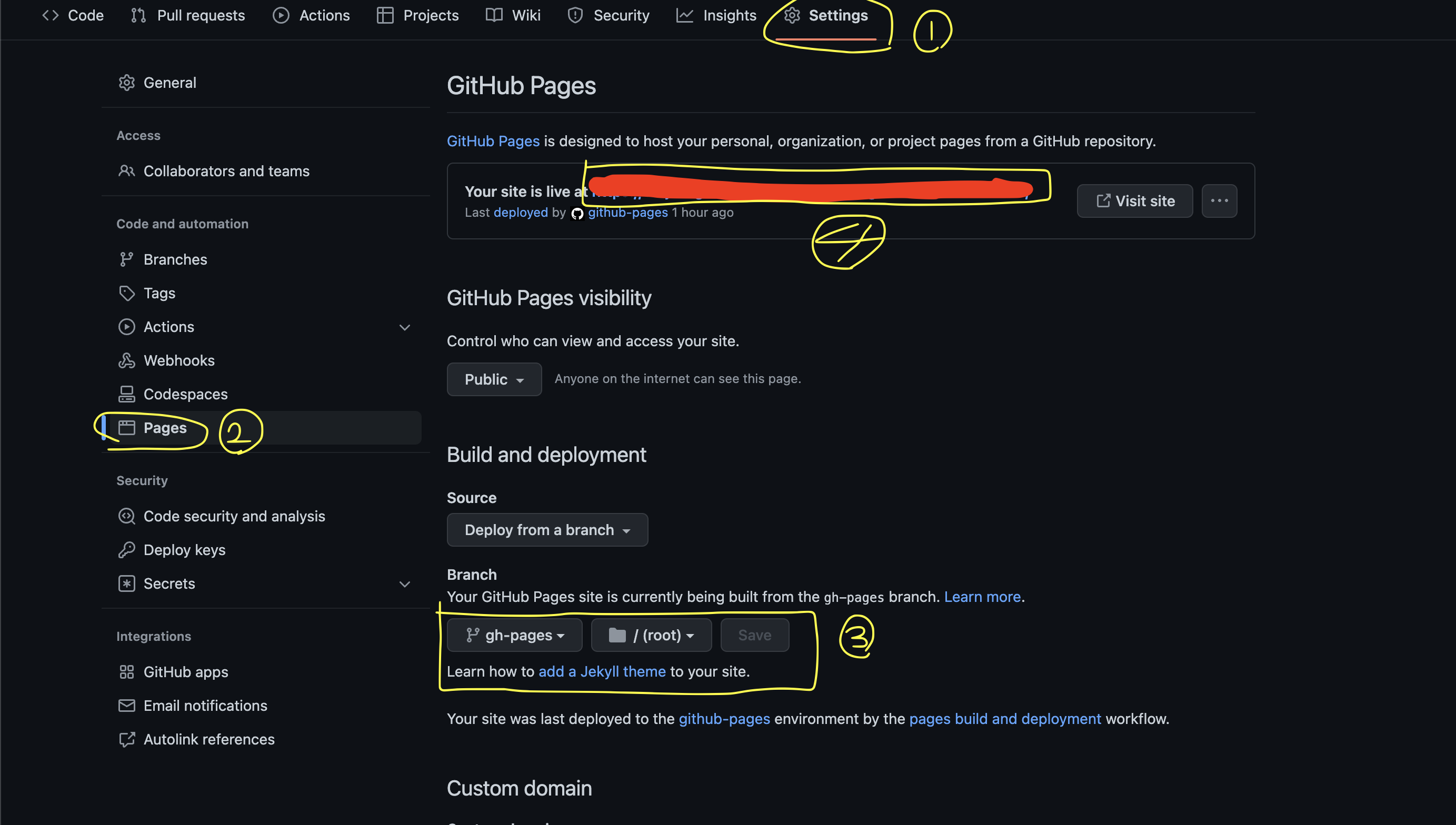This screenshot has width=1456, height=825.
Task: Open the GitHub Pages documentation link
Action: pyautogui.click(x=493, y=141)
